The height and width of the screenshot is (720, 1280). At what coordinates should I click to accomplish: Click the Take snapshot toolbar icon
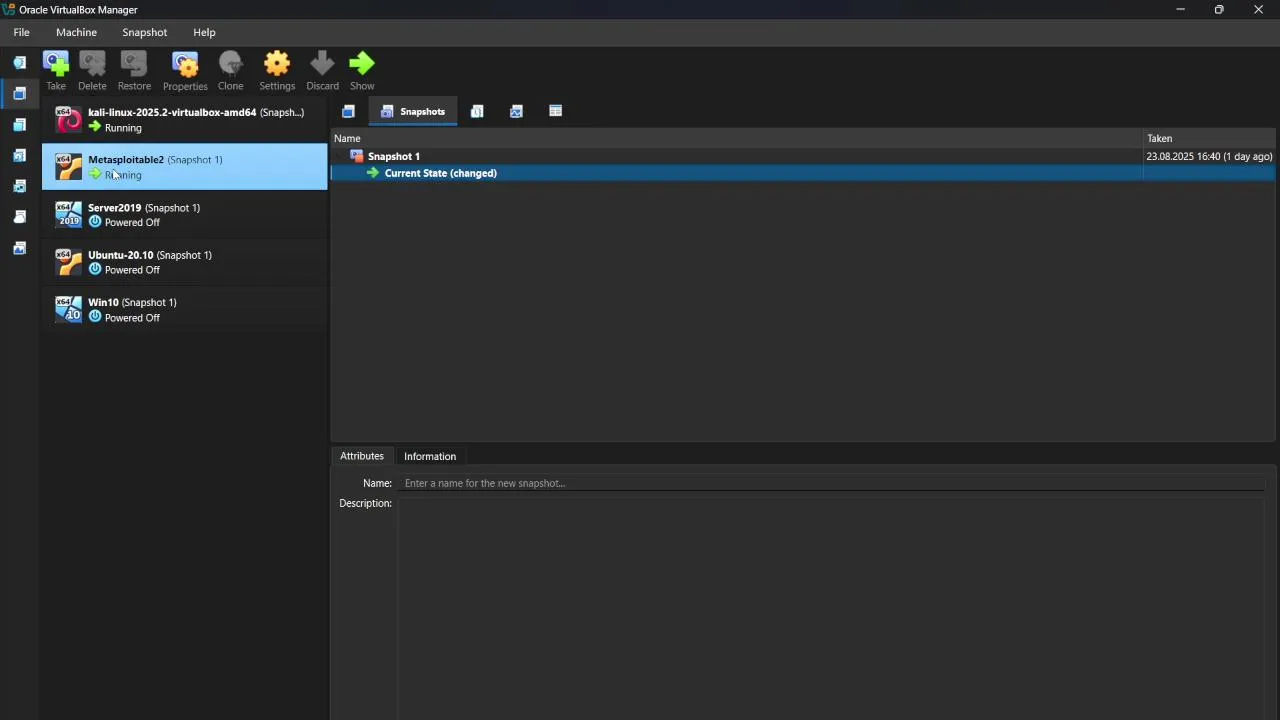56,65
